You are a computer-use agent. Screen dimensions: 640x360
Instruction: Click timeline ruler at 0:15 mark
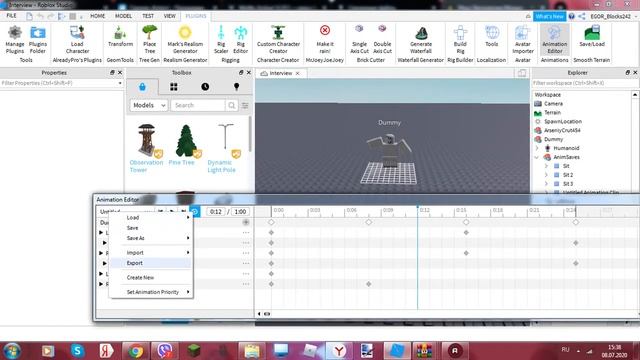461,210
